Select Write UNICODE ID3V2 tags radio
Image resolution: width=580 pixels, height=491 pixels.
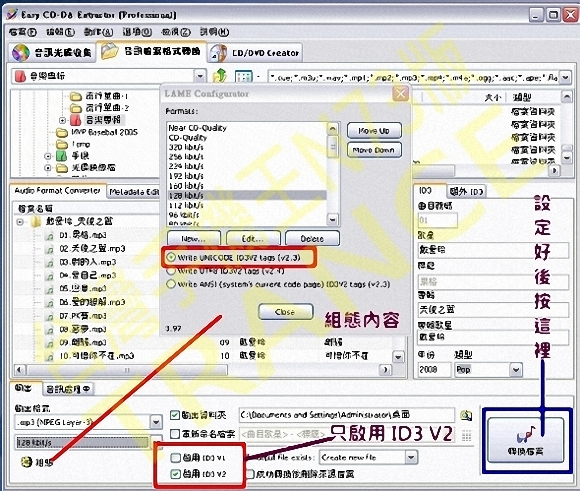(x=171, y=257)
